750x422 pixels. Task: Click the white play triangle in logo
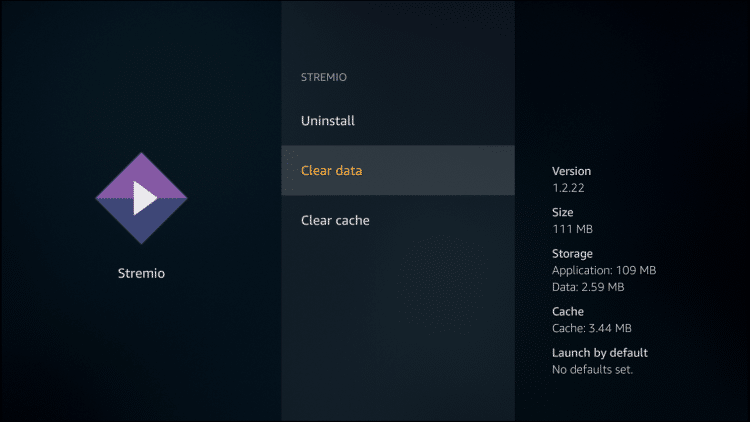click(x=144, y=198)
